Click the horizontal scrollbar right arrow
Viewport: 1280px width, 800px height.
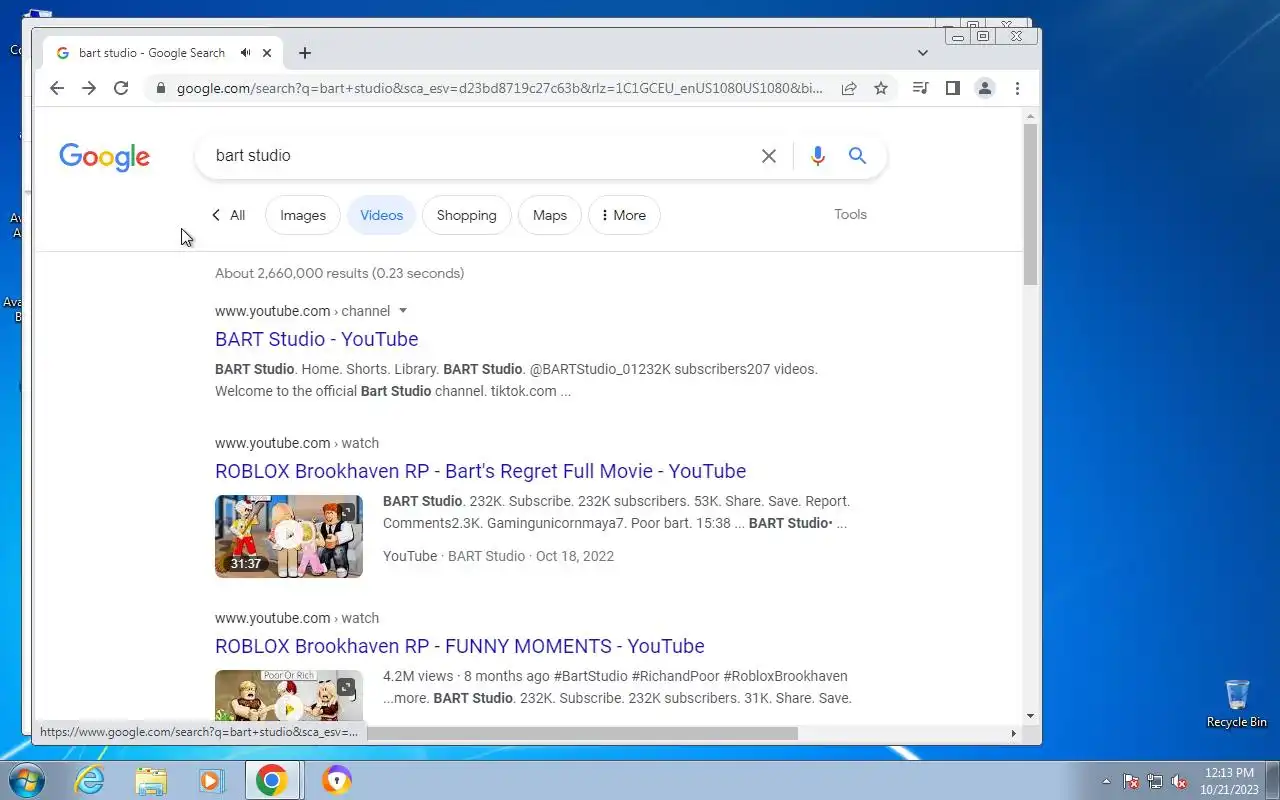click(x=1013, y=733)
